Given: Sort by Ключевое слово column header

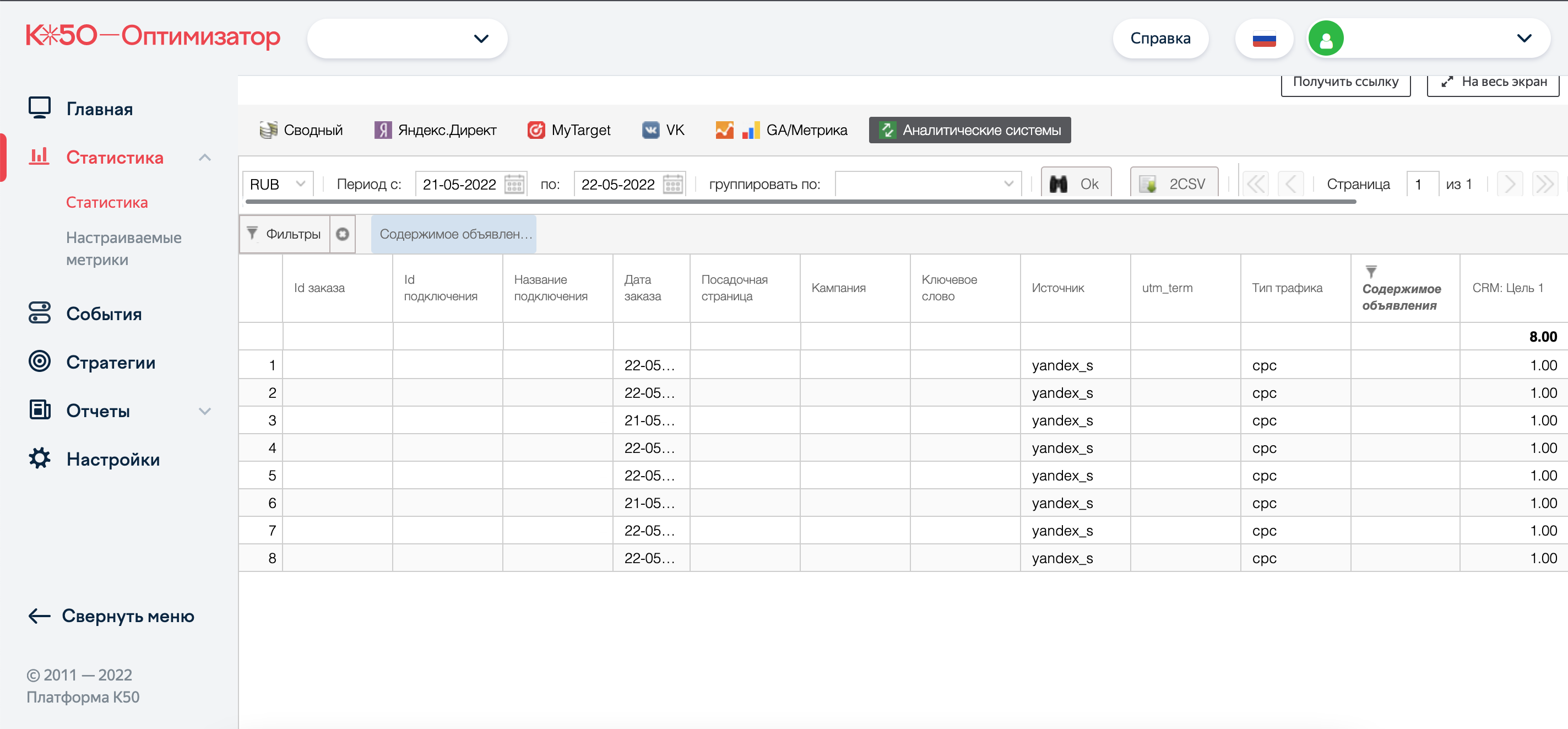Looking at the screenshot, I should 965,288.
